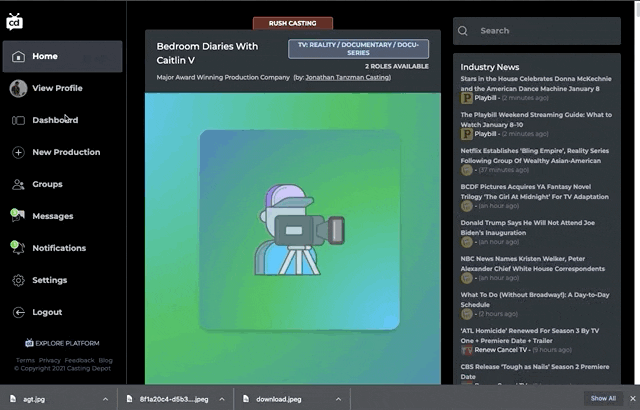Click the Logout arrow icon
This screenshot has height=410, width=640.
[x=18, y=312]
